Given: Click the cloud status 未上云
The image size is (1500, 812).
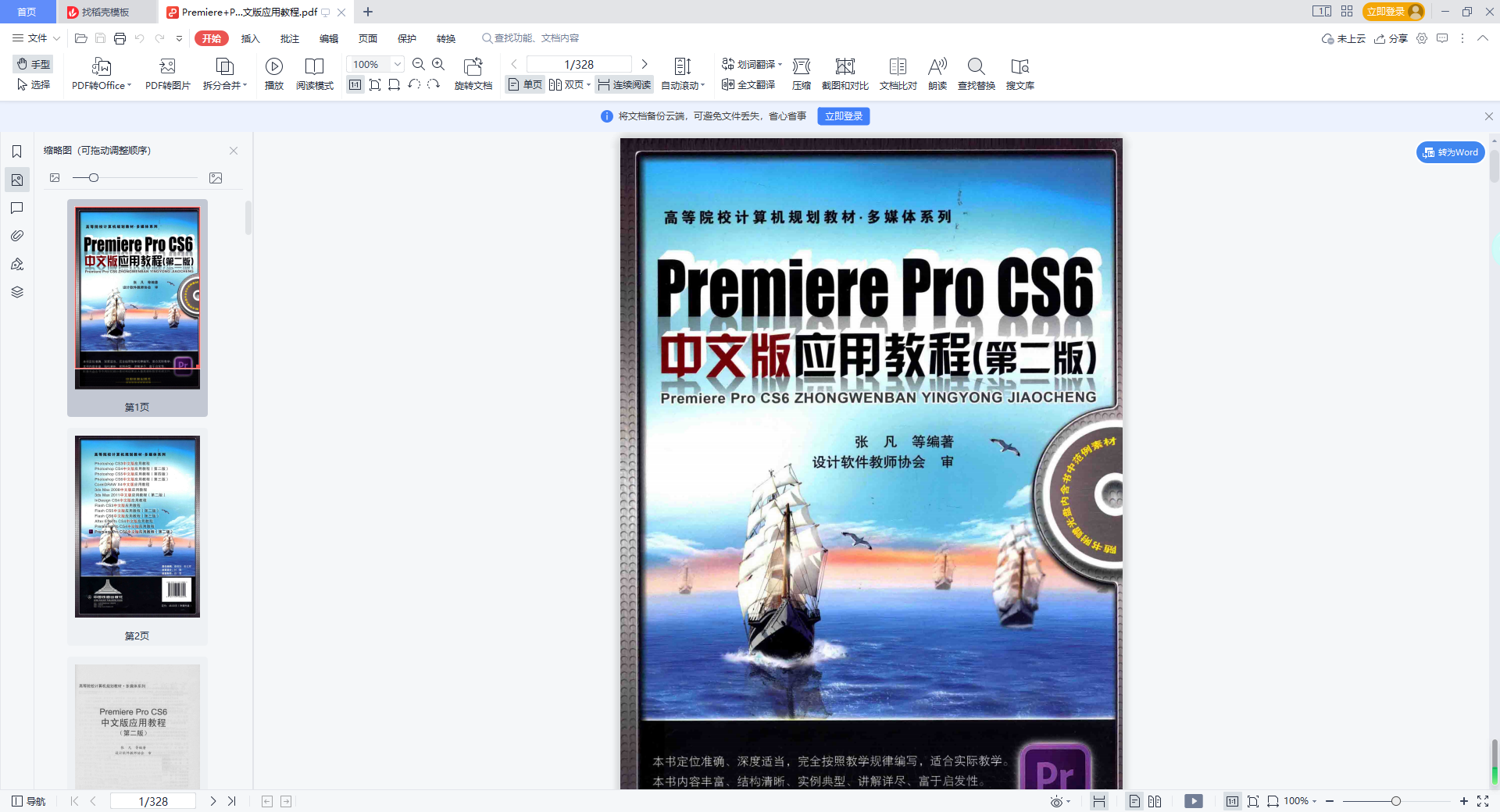Looking at the screenshot, I should (1343, 38).
